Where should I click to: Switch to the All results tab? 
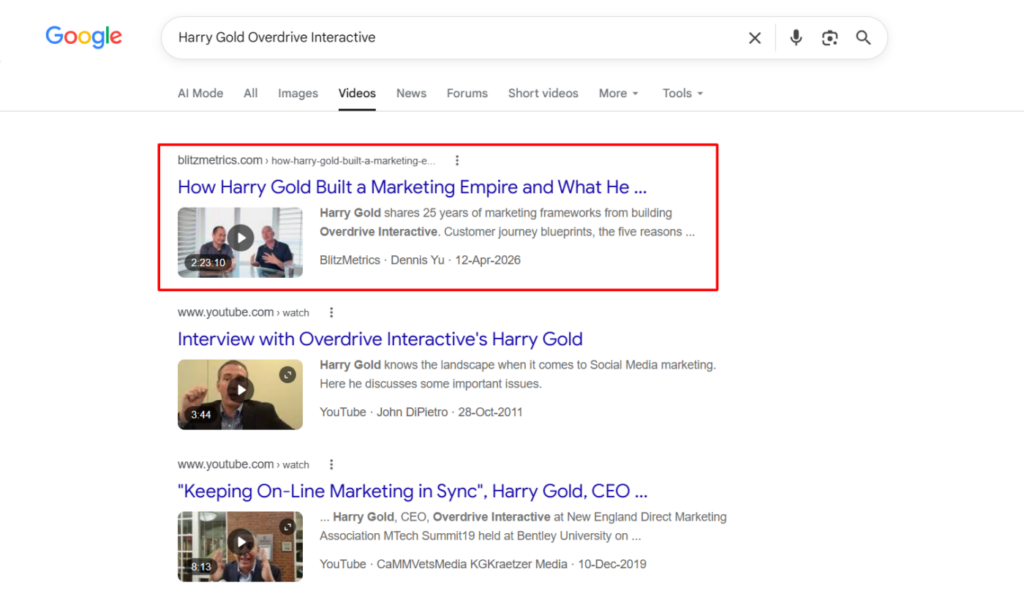coord(251,93)
